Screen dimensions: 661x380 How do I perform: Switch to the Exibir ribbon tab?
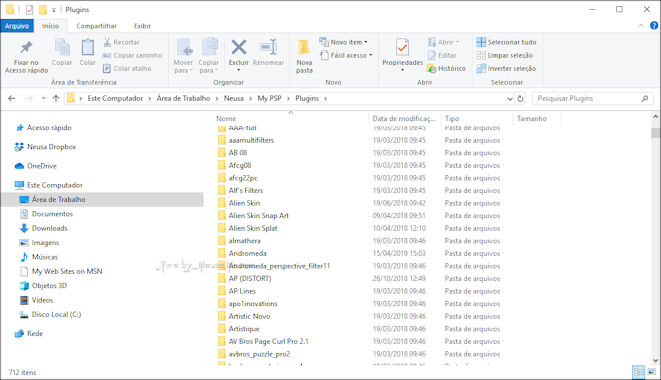click(x=142, y=26)
